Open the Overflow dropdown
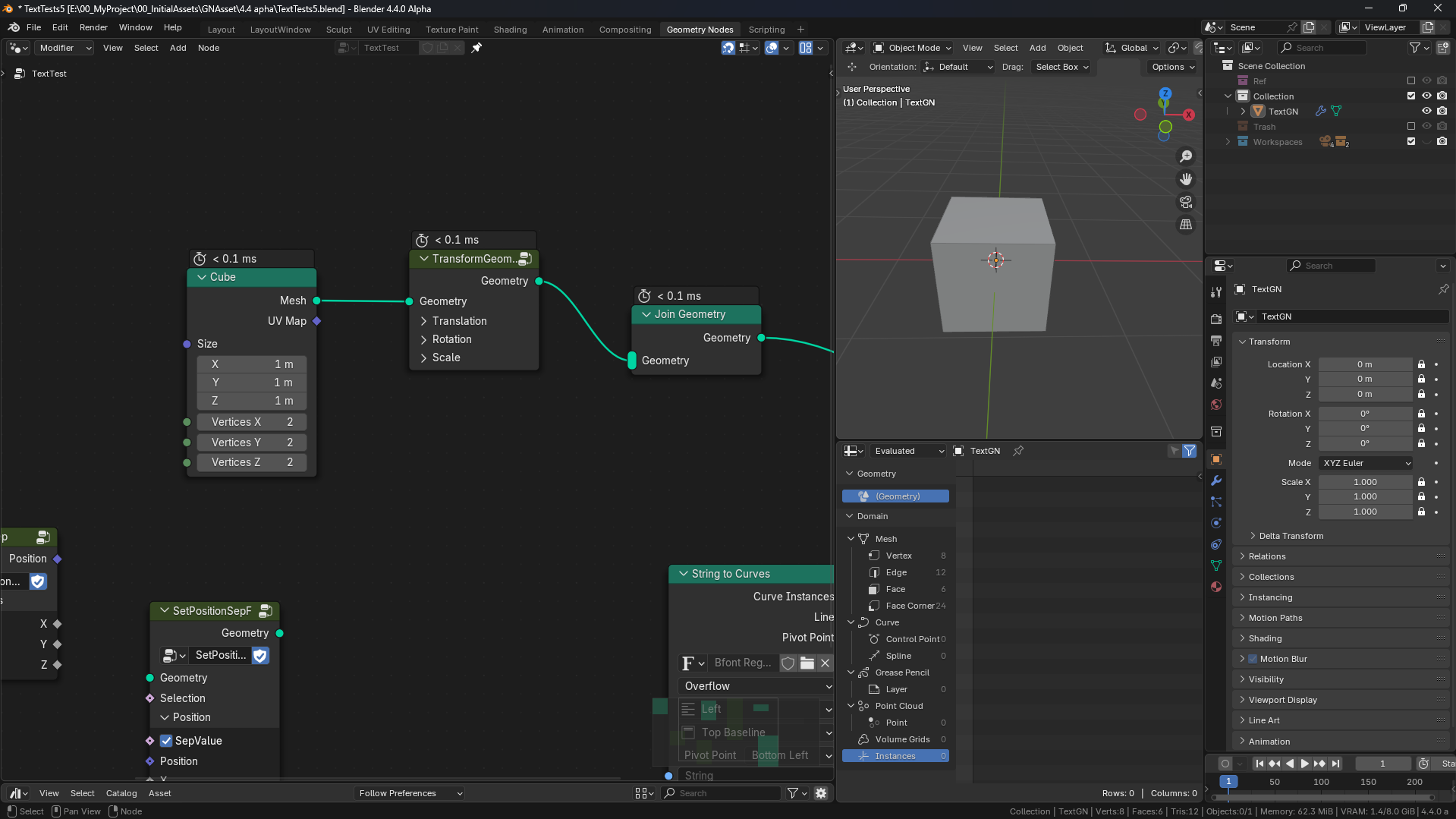 pyautogui.click(x=756, y=686)
